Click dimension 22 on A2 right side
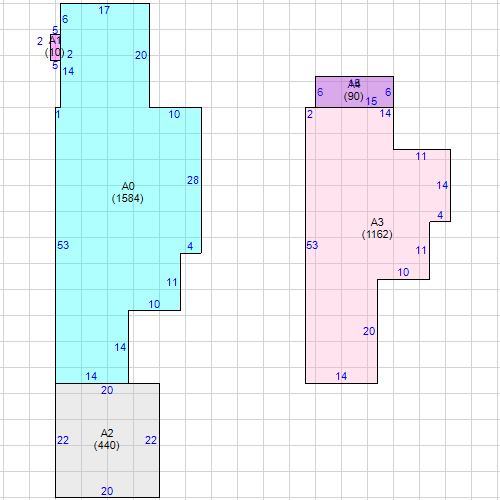The image size is (500, 500). click(x=151, y=440)
